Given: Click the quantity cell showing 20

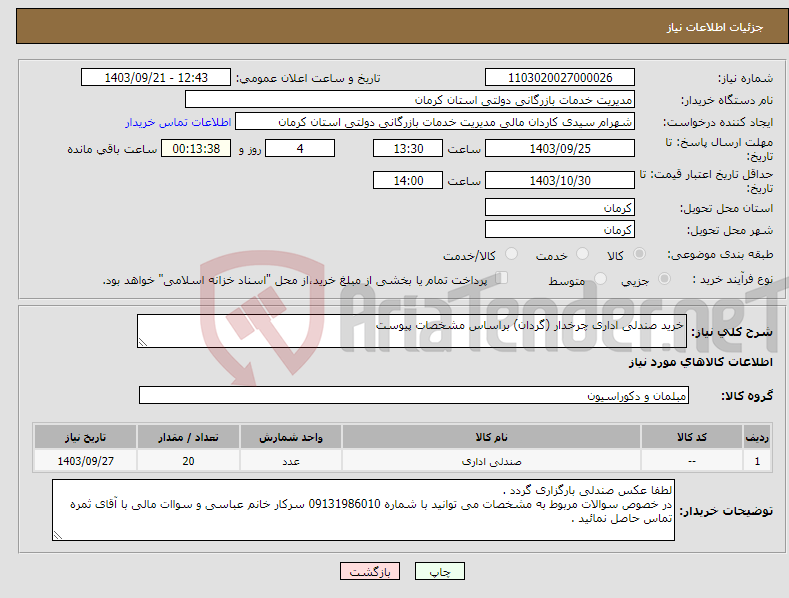Looking at the screenshot, I should point(188,461).
